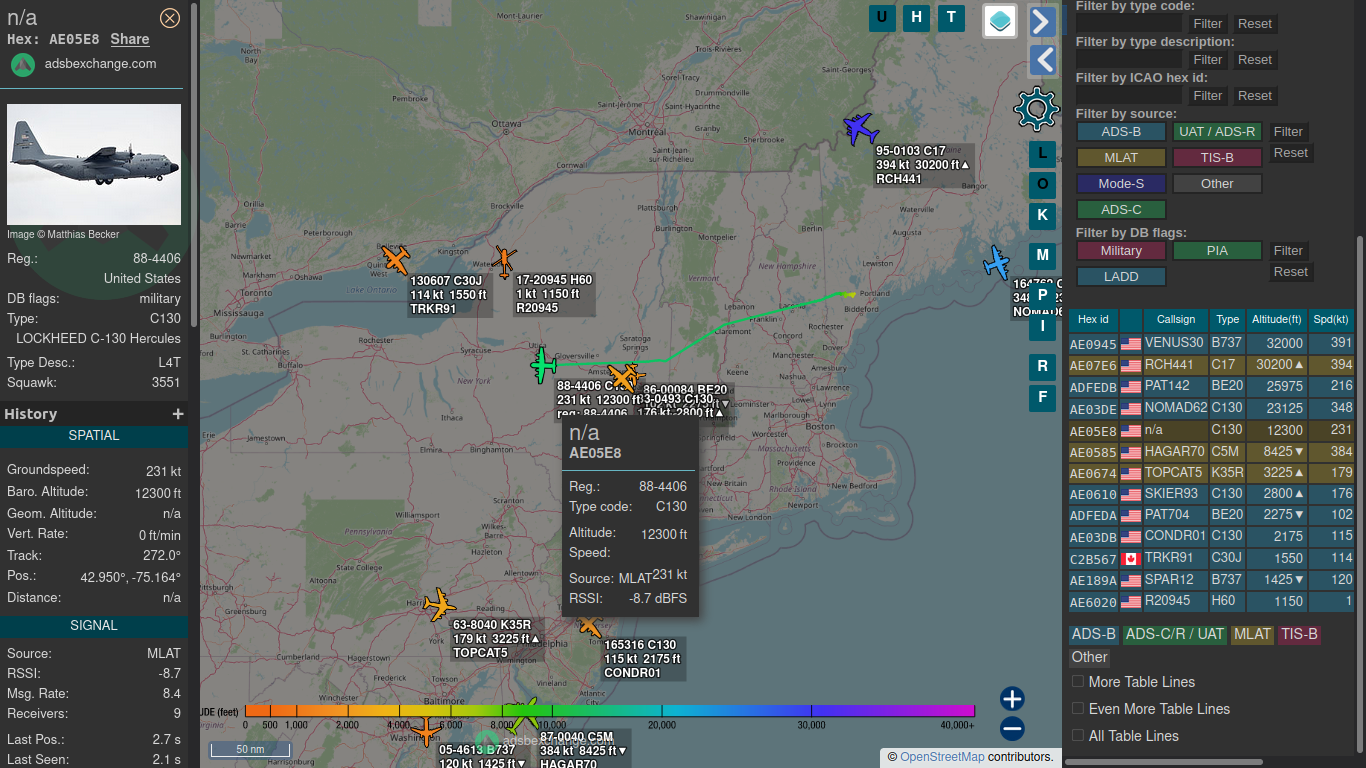Screen dimensions: 1366x768
Task: Enable All Table Lines checkbox
Action: click(1078, 735)
